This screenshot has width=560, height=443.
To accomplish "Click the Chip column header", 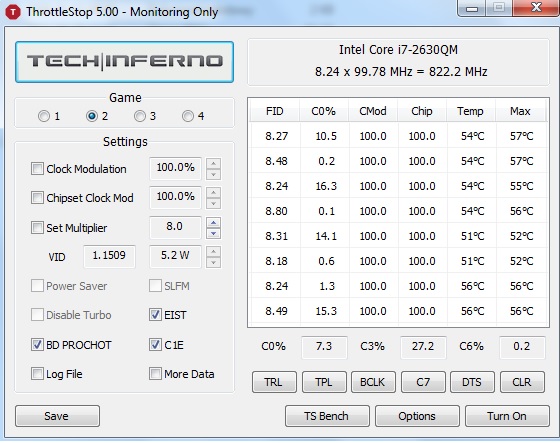I will [422, 111].
